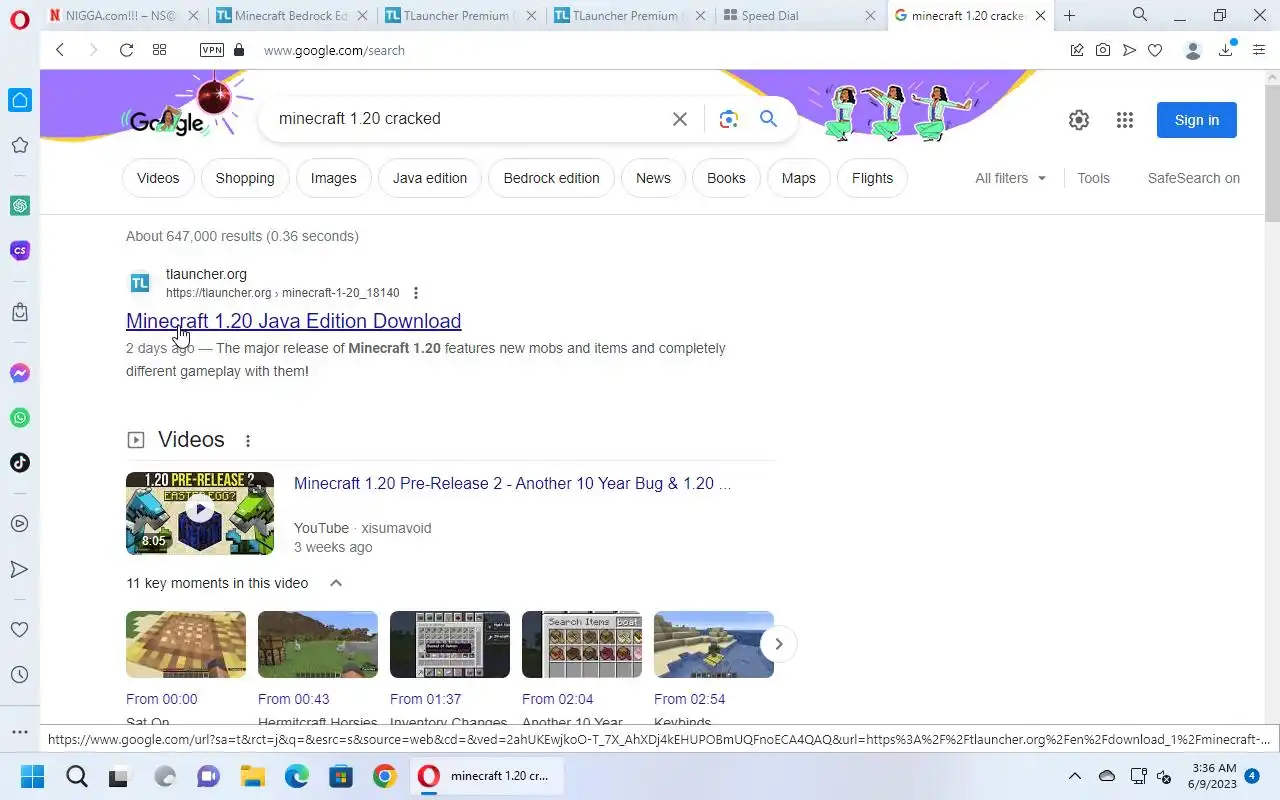
Task: Switch to first TLauncher Premium tab
Action: (461, 15)
